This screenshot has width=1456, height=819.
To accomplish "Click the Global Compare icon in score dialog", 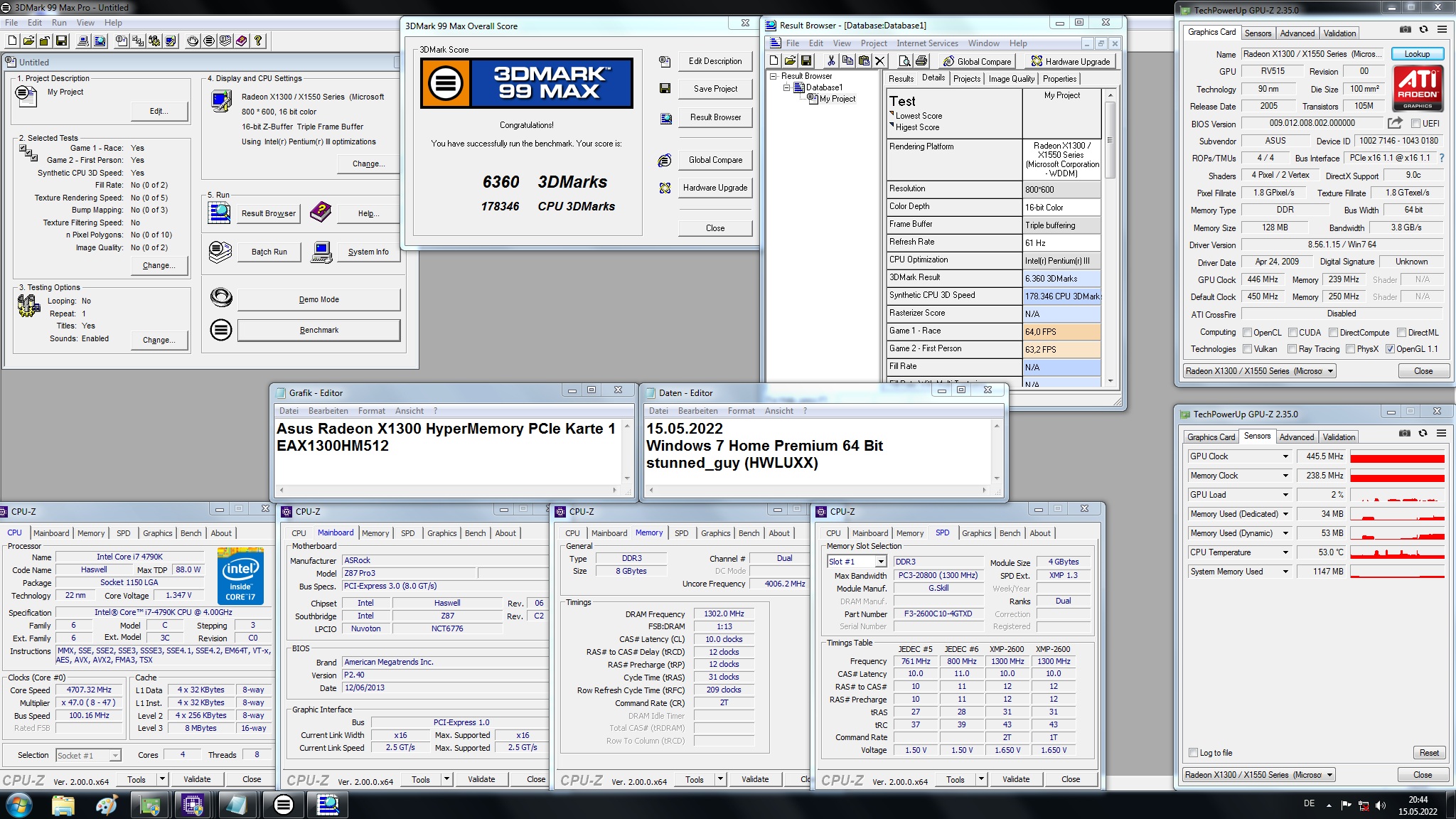I will click(x=665, y=160).
